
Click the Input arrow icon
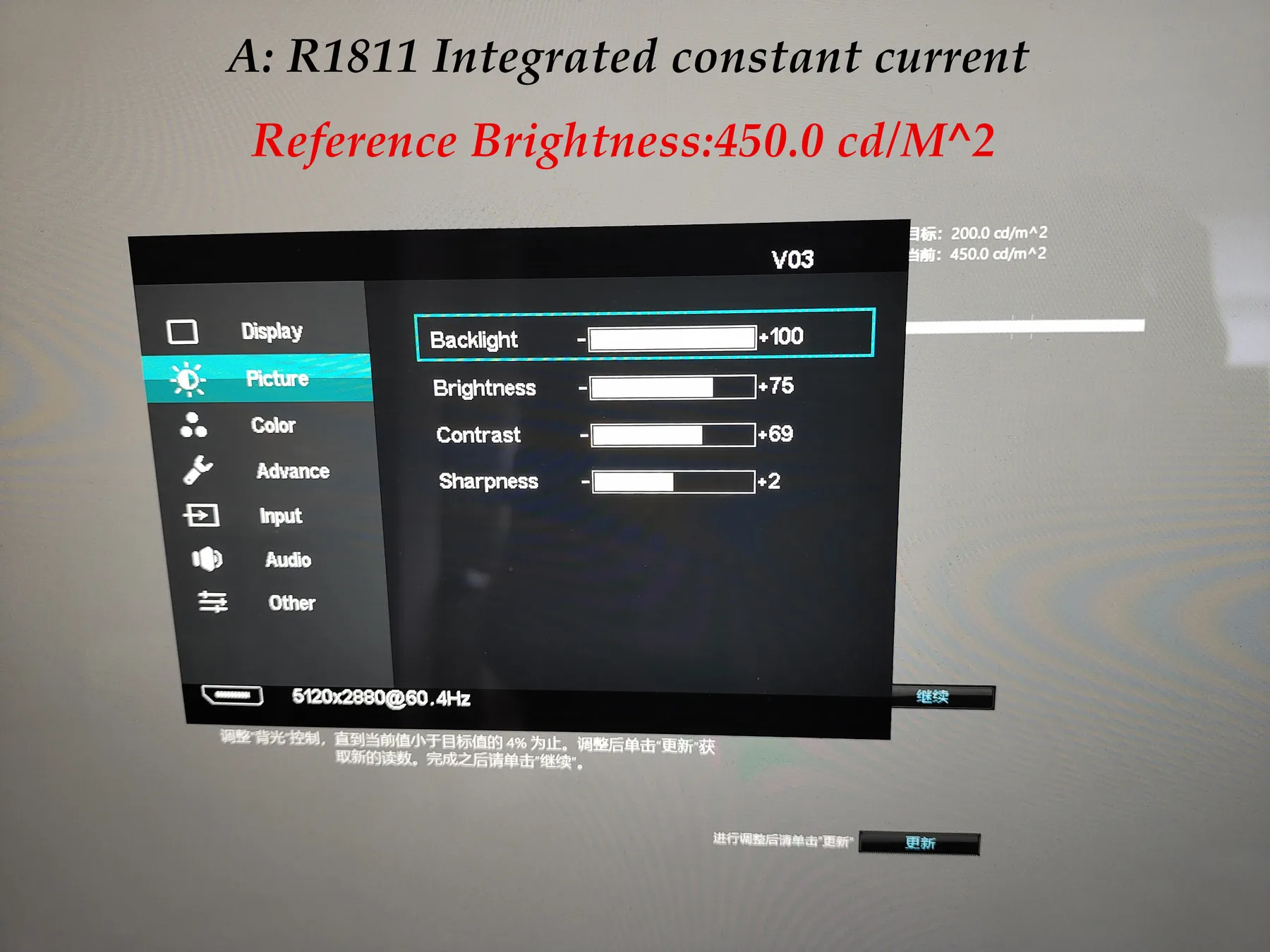click(201, 515)
